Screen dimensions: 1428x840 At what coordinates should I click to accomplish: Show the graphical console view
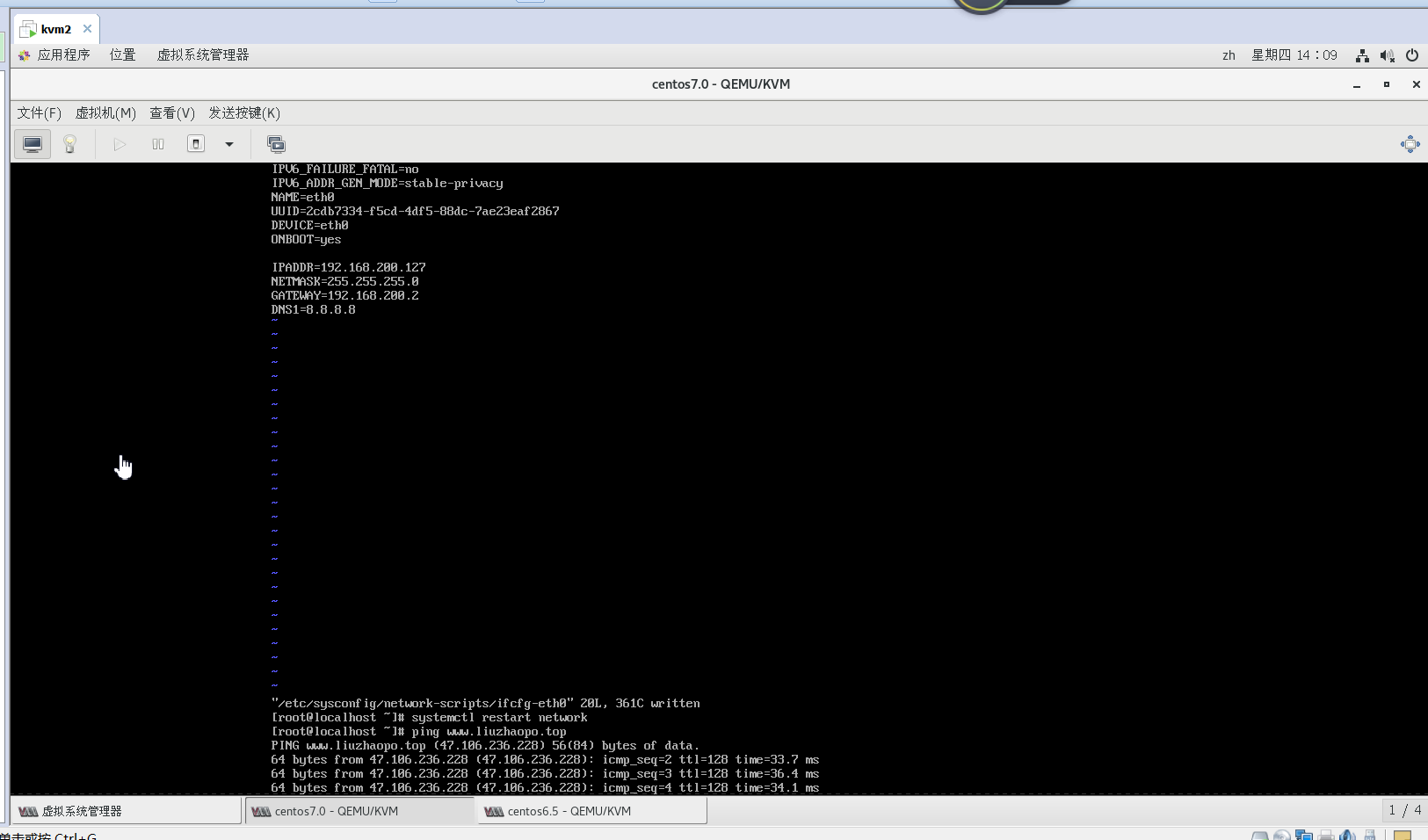[33, 144]
